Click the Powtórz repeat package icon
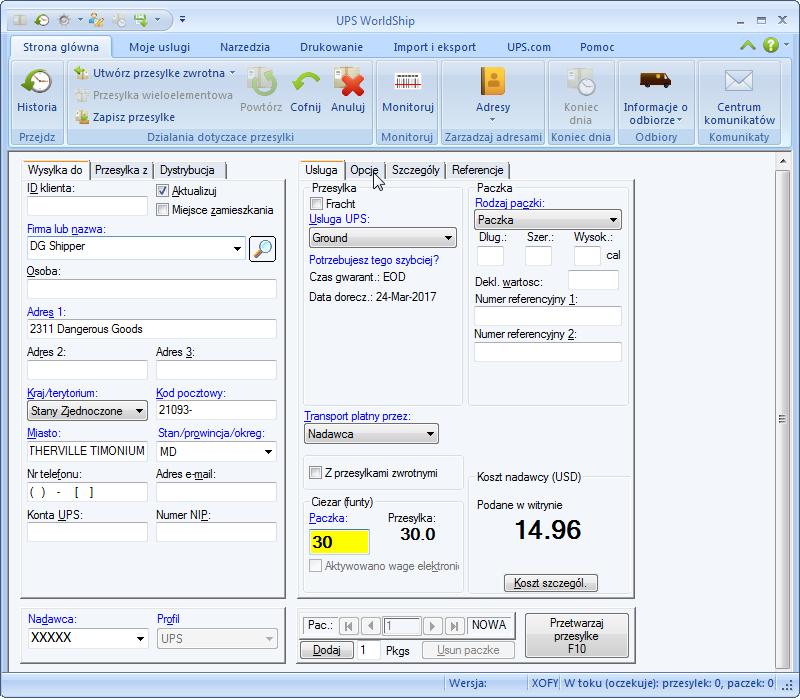 [x=261, y=82]
